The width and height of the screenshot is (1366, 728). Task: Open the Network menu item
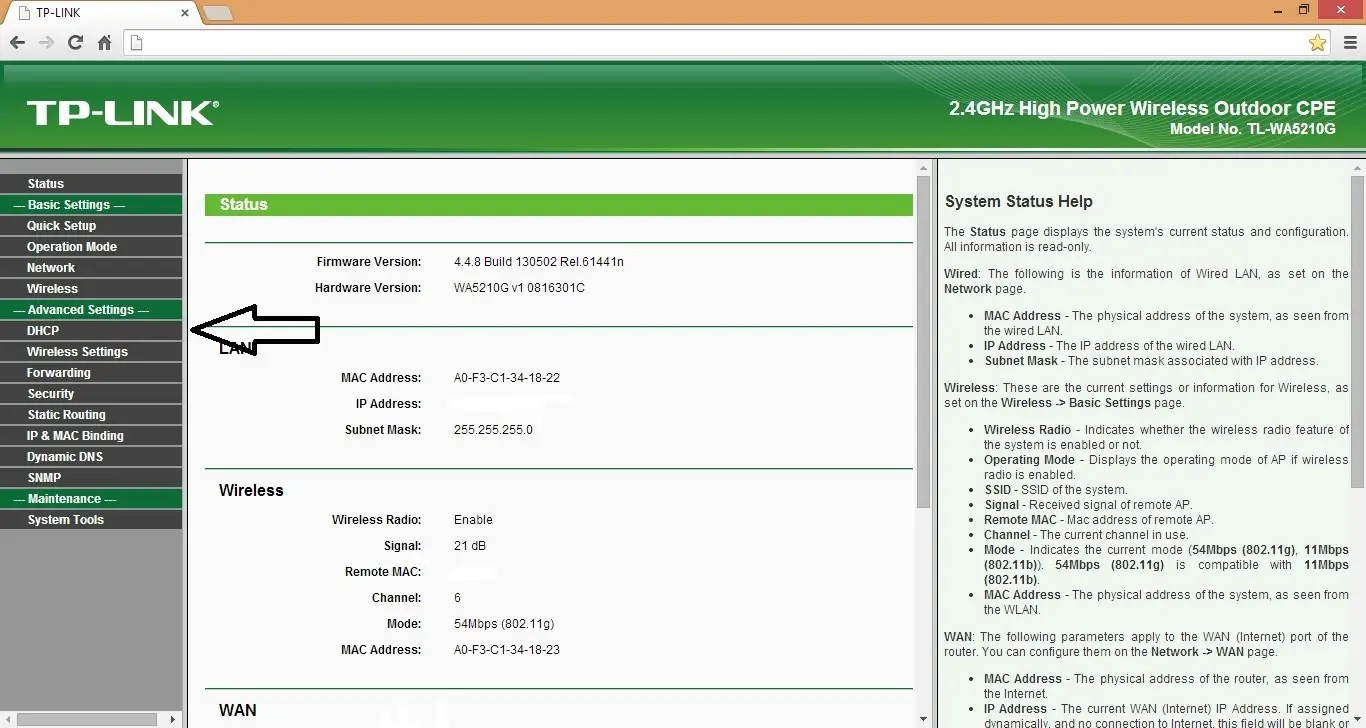(x=91, y=268)
